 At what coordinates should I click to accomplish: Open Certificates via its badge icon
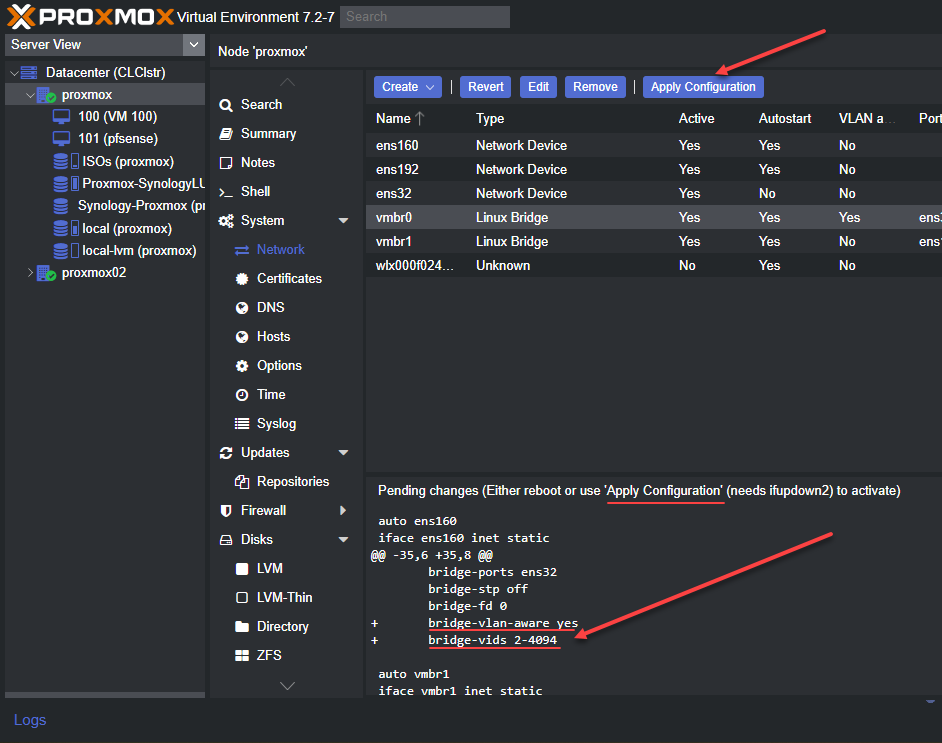pyautogui.click(x=242, y=279)
